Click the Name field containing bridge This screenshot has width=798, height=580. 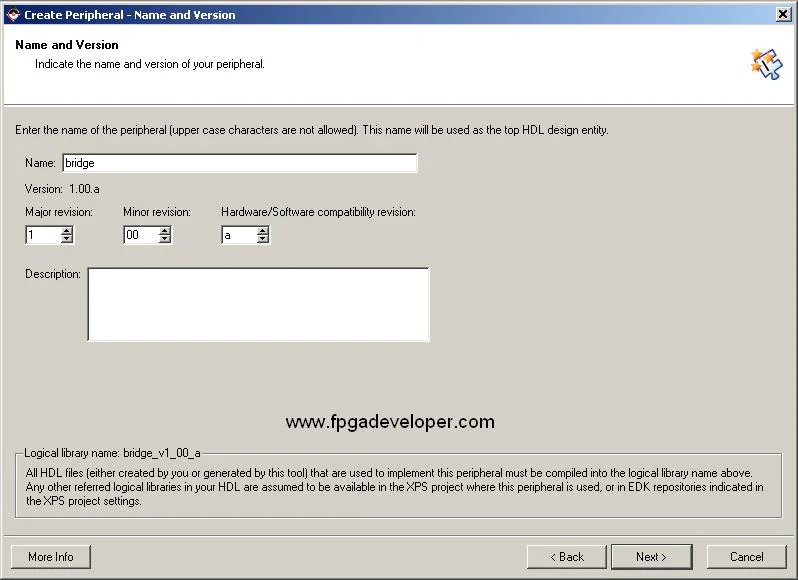tap(239, 163)
